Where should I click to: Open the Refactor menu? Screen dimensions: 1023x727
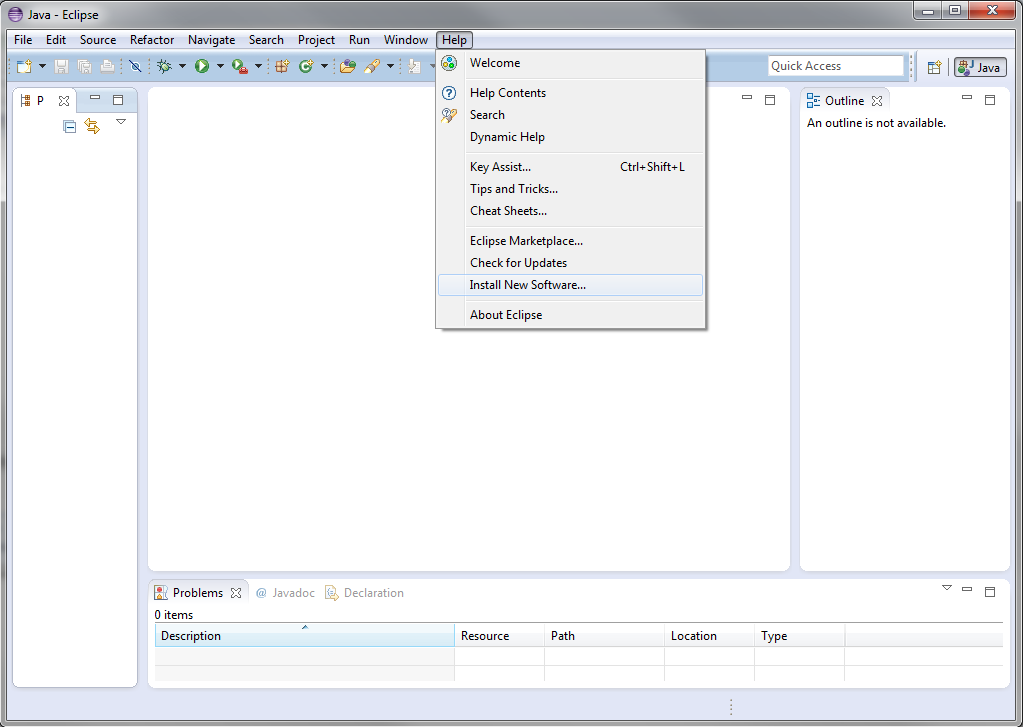point(152,40)
